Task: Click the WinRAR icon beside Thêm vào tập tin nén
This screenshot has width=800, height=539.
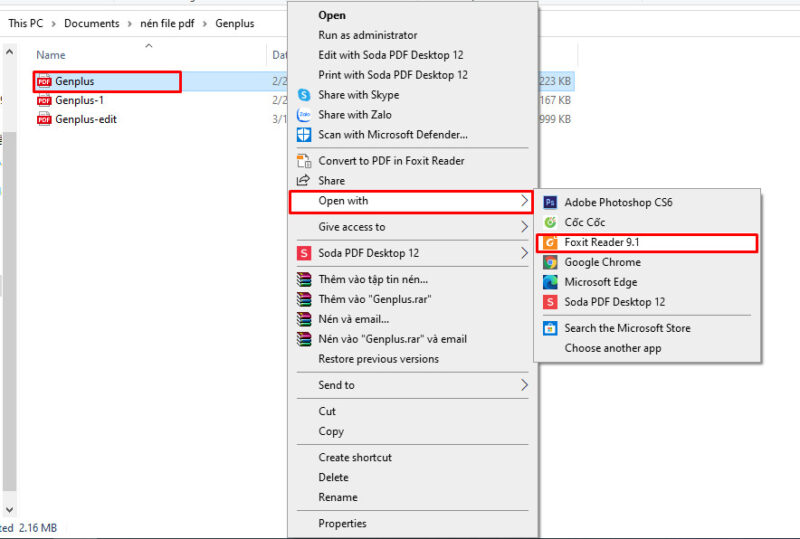Action: point(304,279)
